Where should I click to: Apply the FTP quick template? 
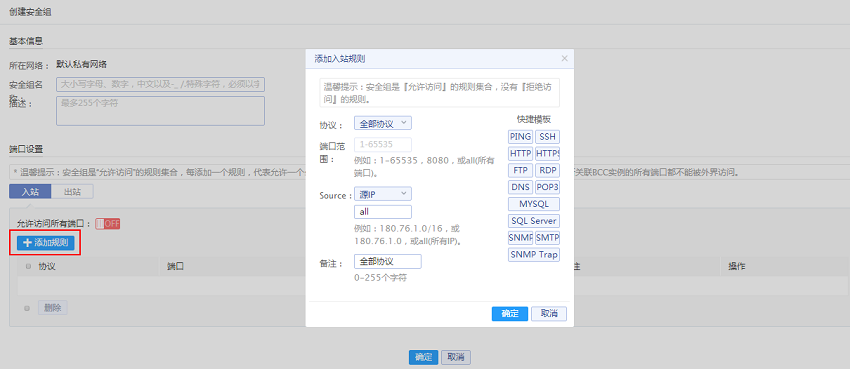pos(520,170)
